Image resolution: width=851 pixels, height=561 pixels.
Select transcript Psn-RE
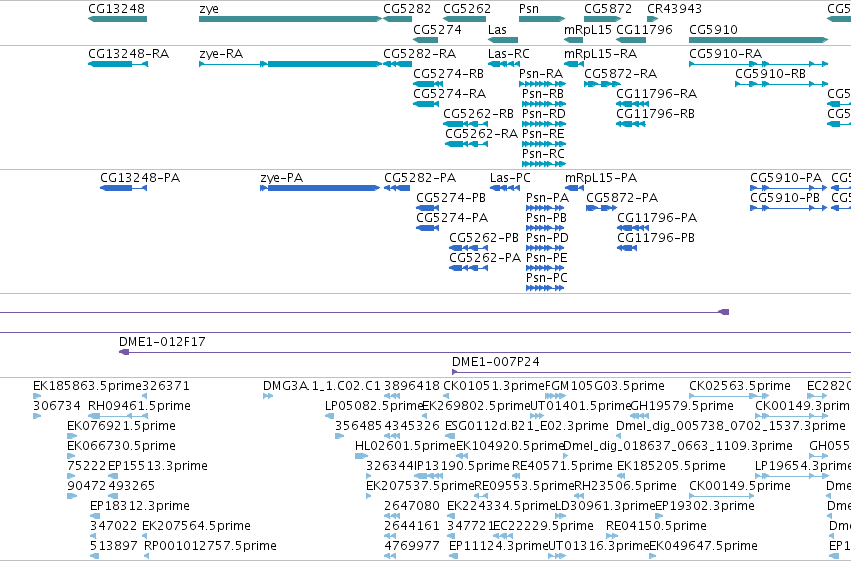(543, 133)
